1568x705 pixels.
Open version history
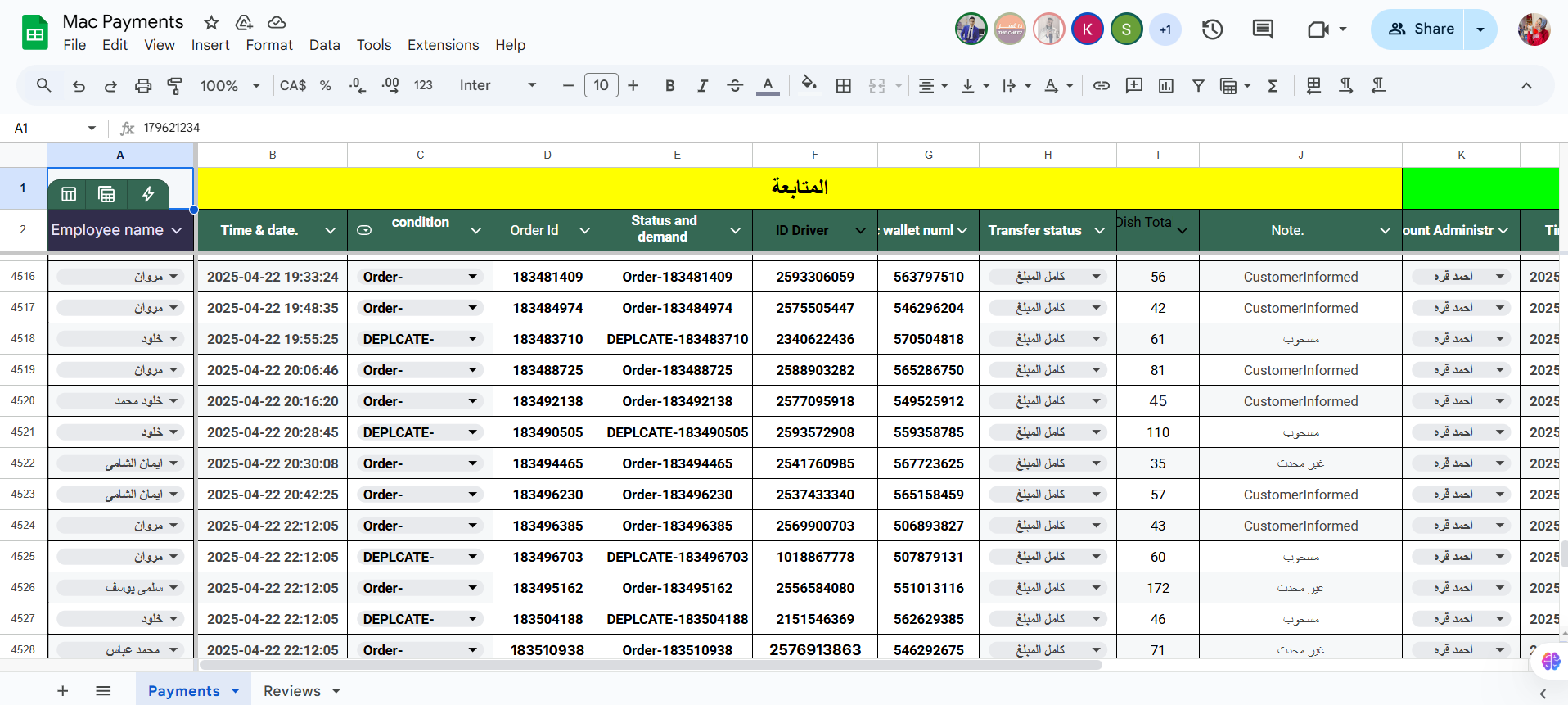coord(1212,29)
